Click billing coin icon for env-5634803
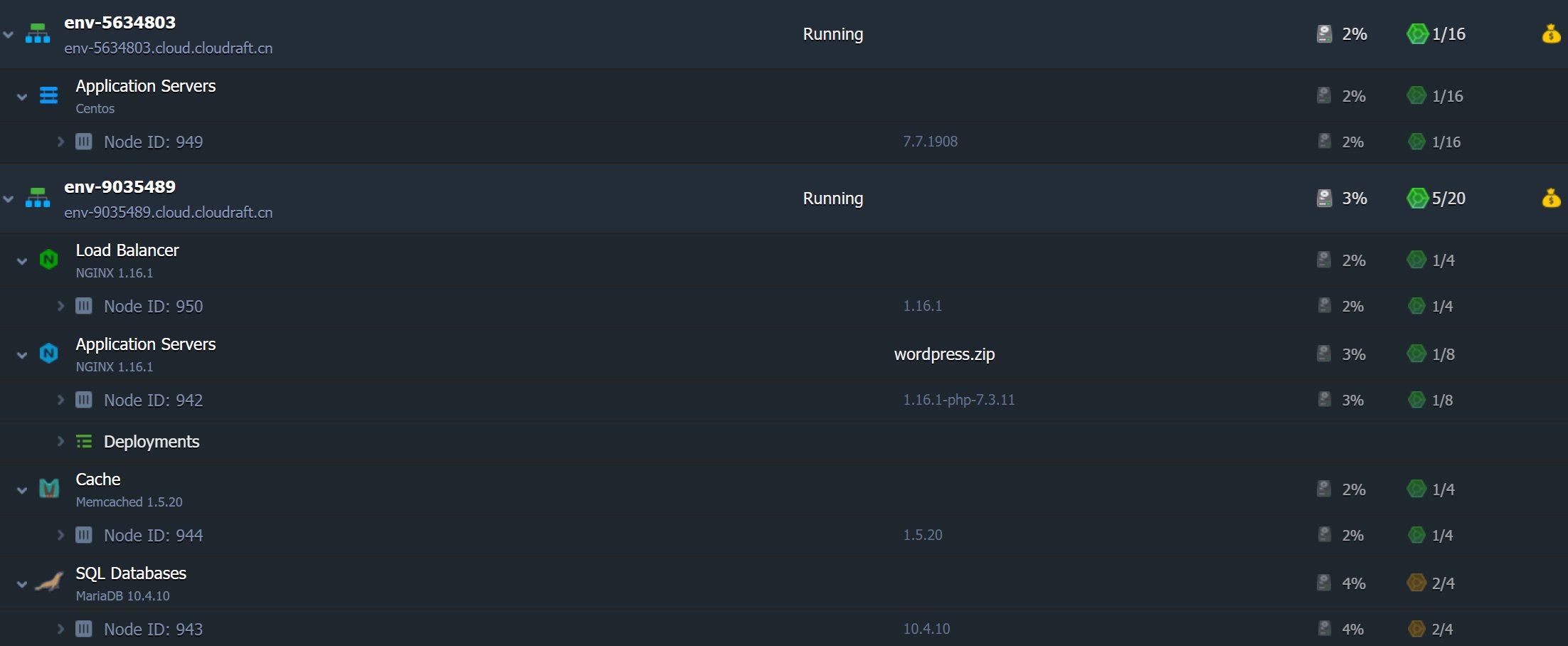 (x=1551, y=33)
